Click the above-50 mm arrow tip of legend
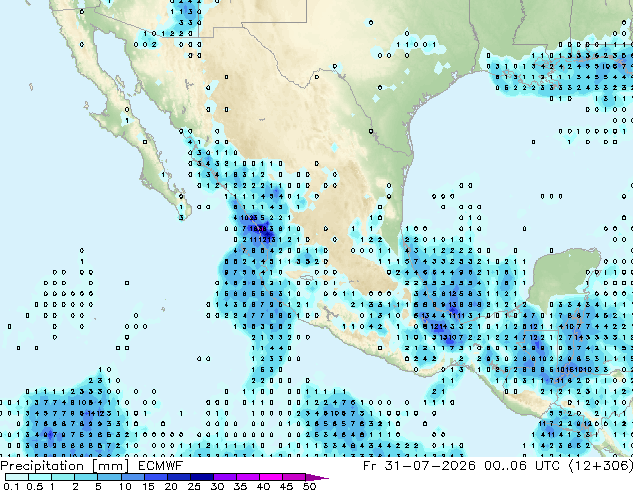 (x=317, y=477)
